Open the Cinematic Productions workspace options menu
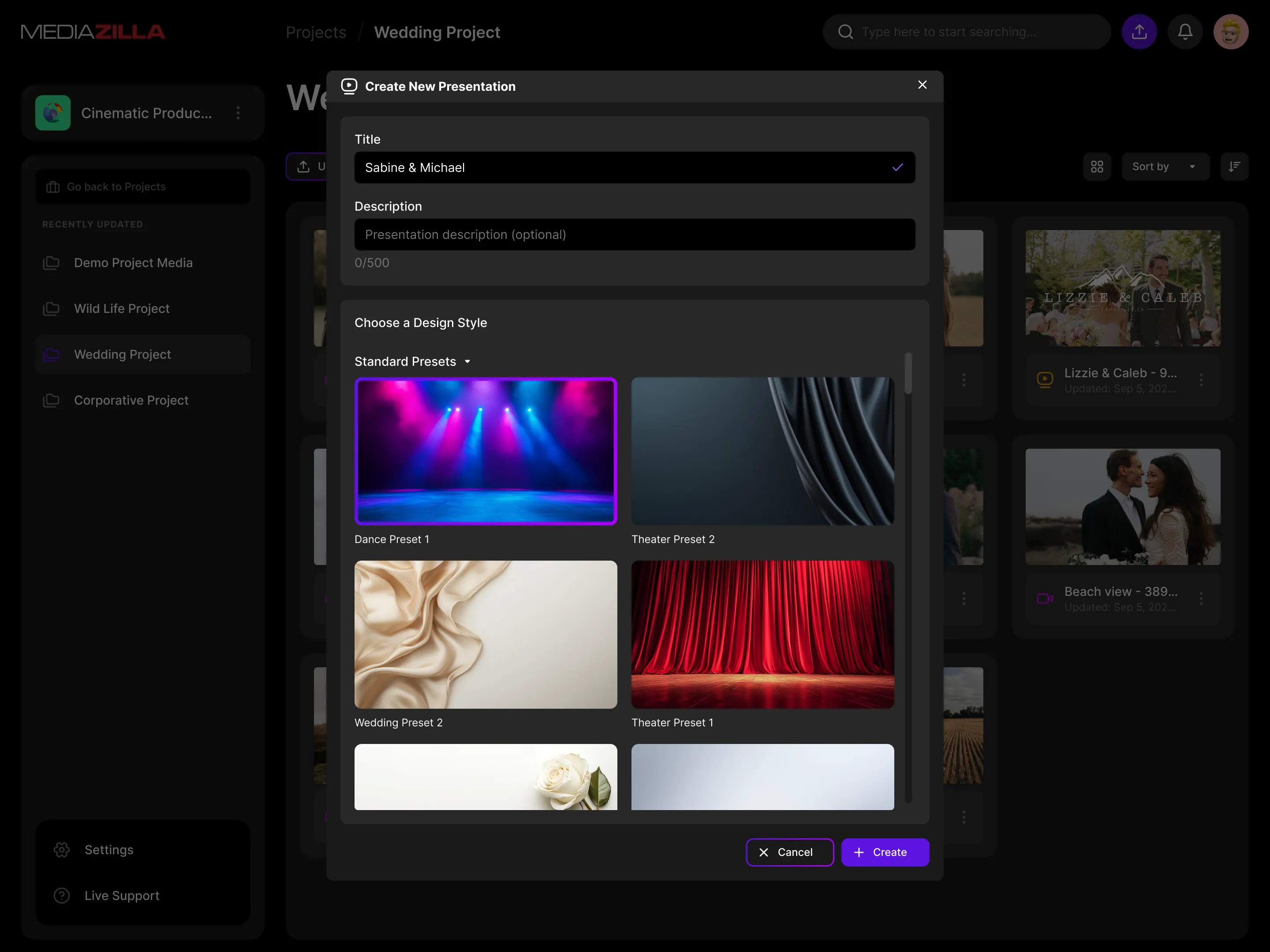Viewport: 1270px width, 952px height. [238, 112]
